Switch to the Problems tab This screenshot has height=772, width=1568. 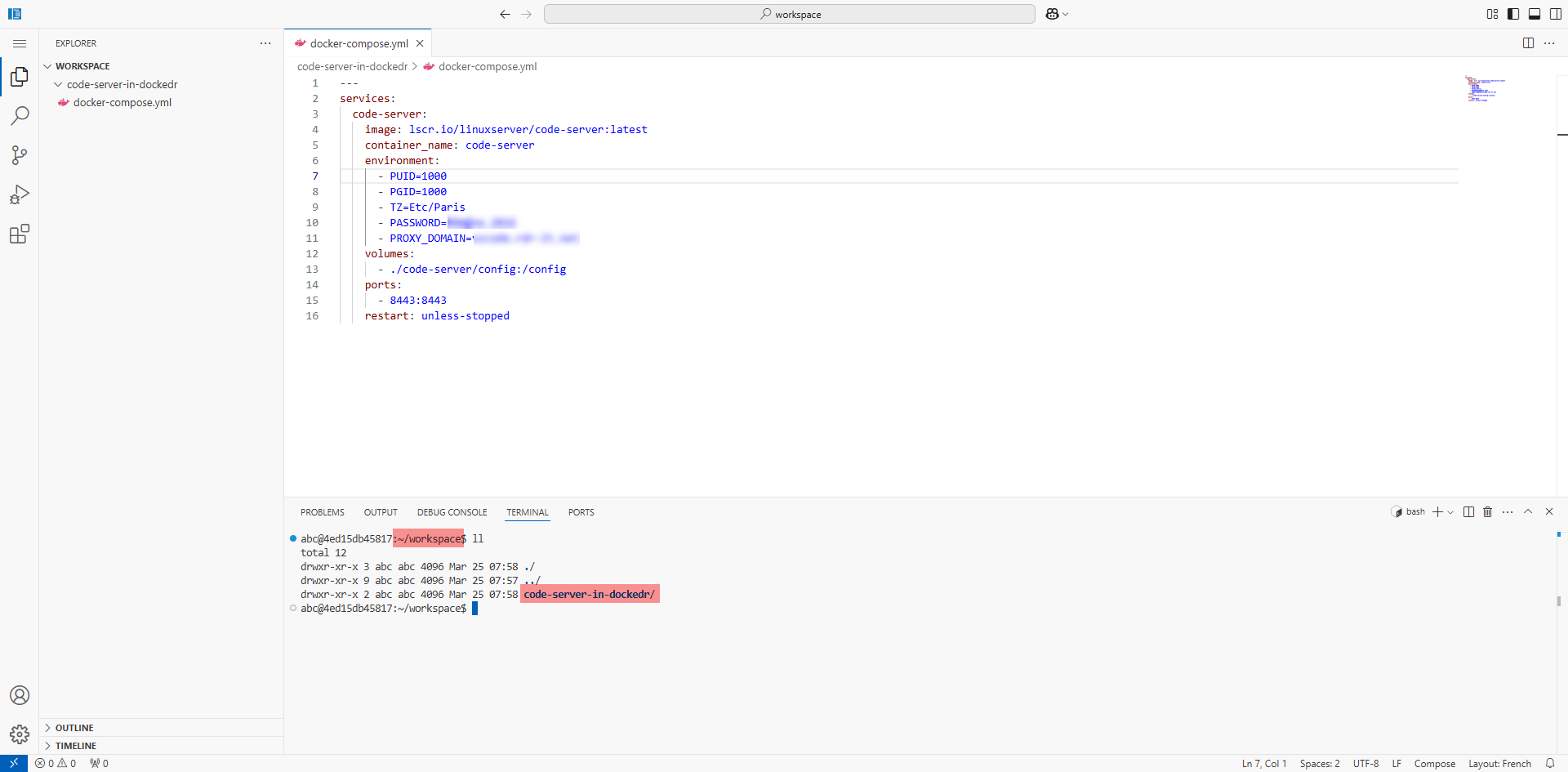(x=322, y=512)
